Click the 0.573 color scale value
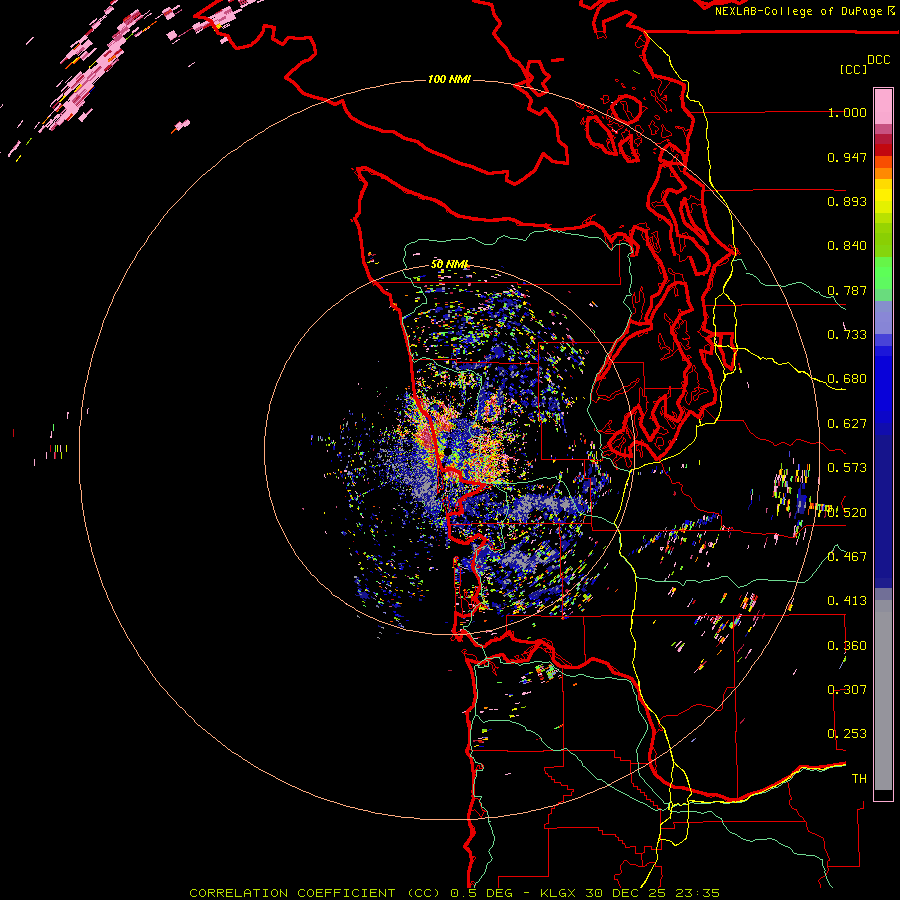Screen dimensions: 900x900 coord(847,468)
